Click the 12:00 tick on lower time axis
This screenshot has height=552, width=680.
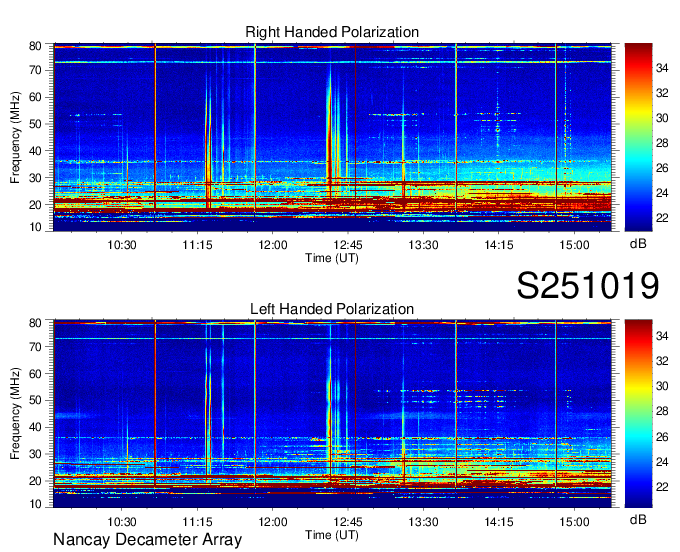272,521
